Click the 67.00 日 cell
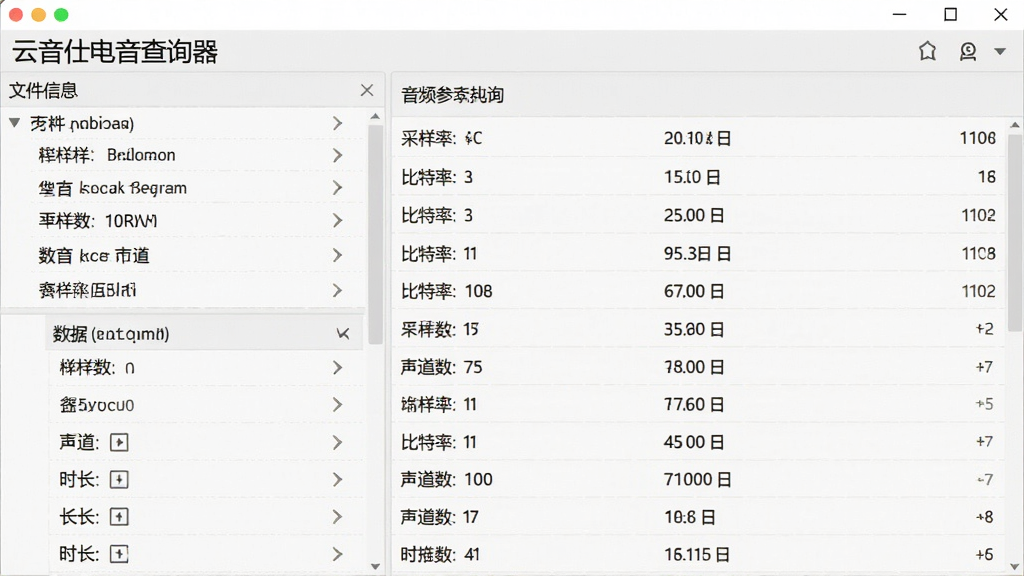Image resolution: width=1024 pixels, height=576 pixels. (x=694, y=291)
